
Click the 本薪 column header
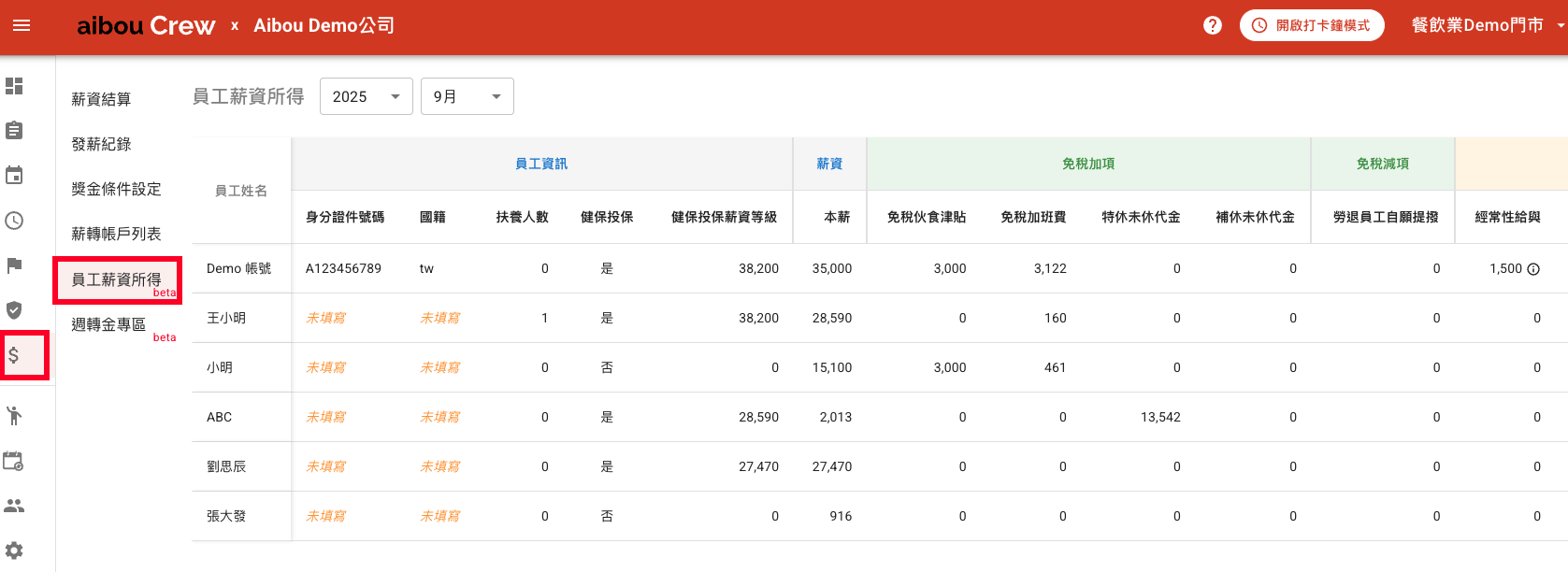point(837,217)
